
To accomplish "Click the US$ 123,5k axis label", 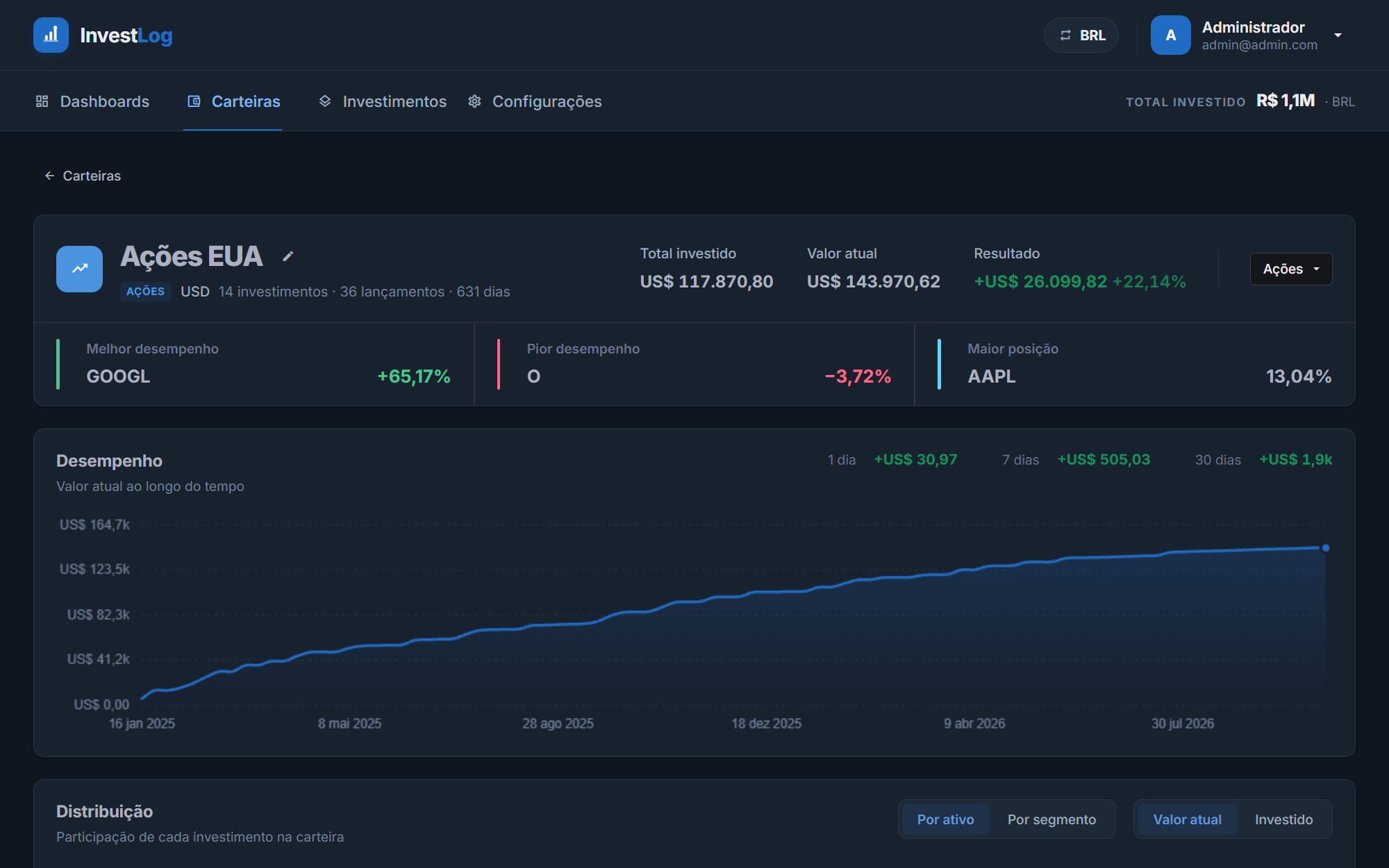I will click(94, 569).
